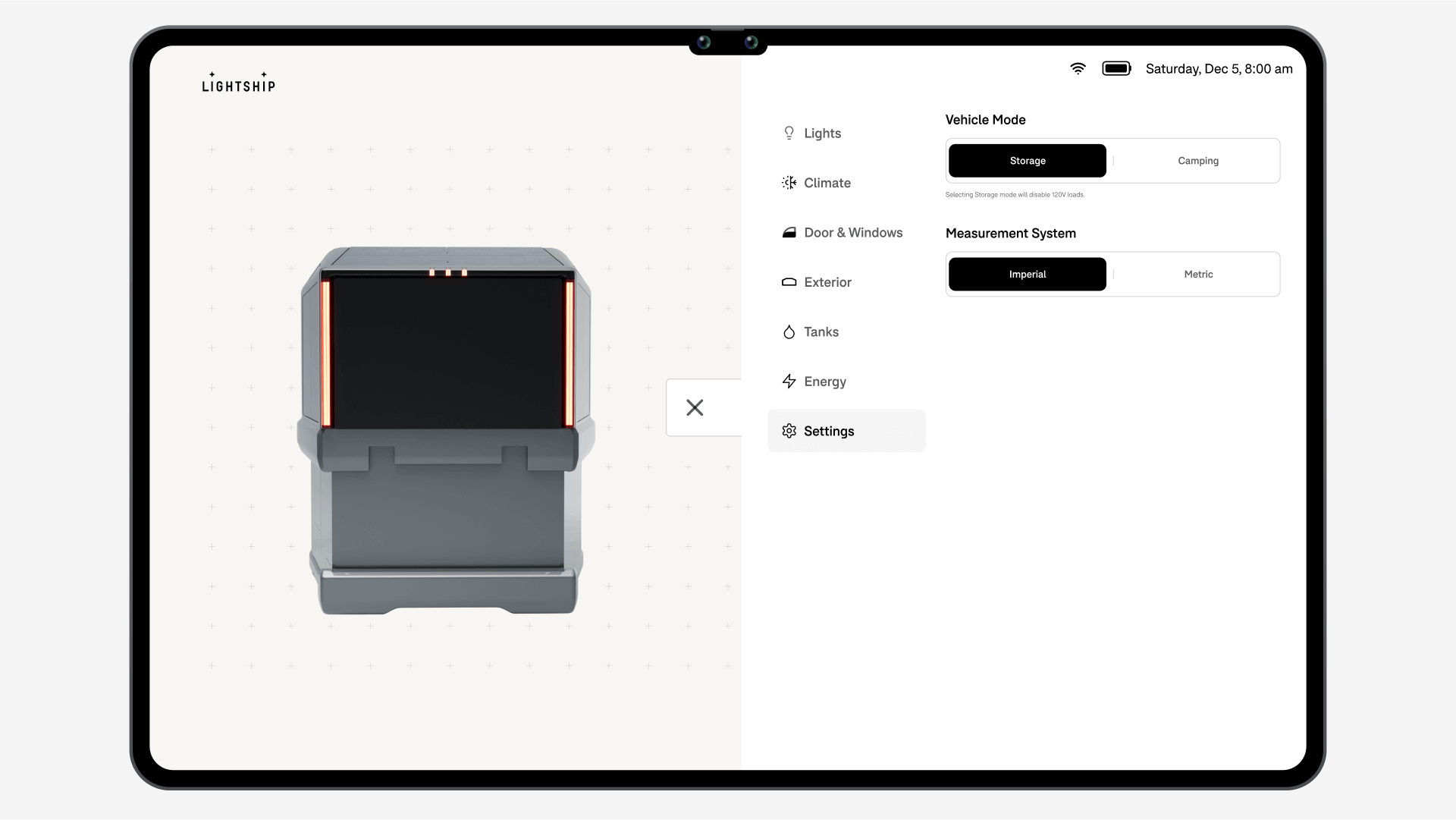
Task: Click the battery status icon
Action: click(x=1116, y=69)
